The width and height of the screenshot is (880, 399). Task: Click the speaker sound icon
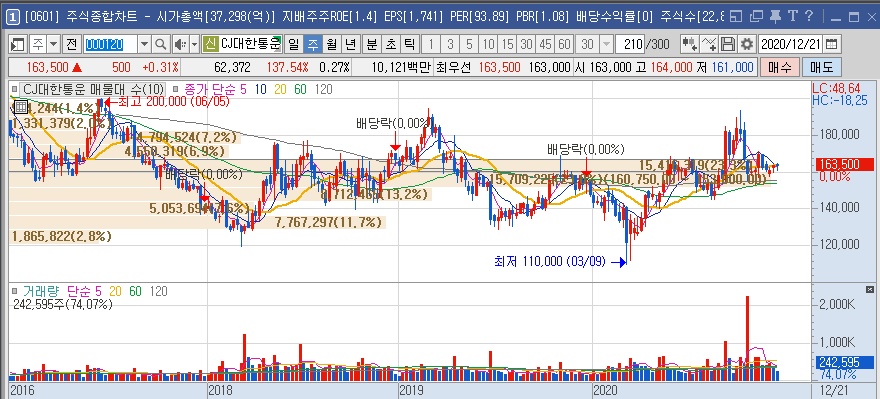click(180, 44)
